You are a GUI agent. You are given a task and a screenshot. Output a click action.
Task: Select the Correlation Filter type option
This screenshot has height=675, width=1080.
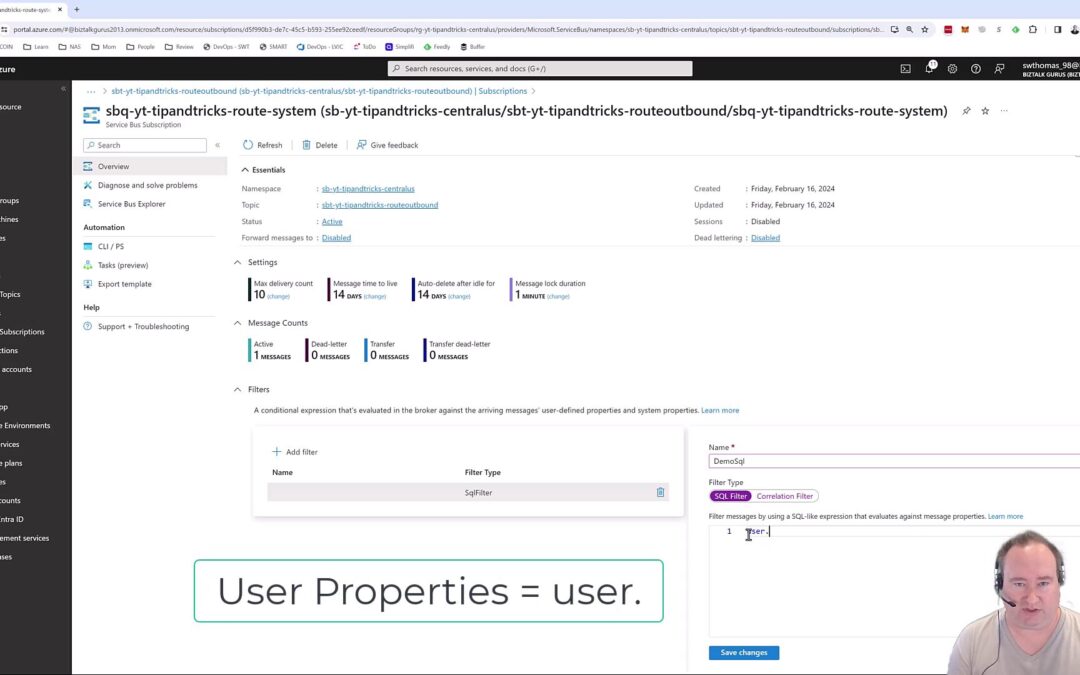tap(785, 496)
